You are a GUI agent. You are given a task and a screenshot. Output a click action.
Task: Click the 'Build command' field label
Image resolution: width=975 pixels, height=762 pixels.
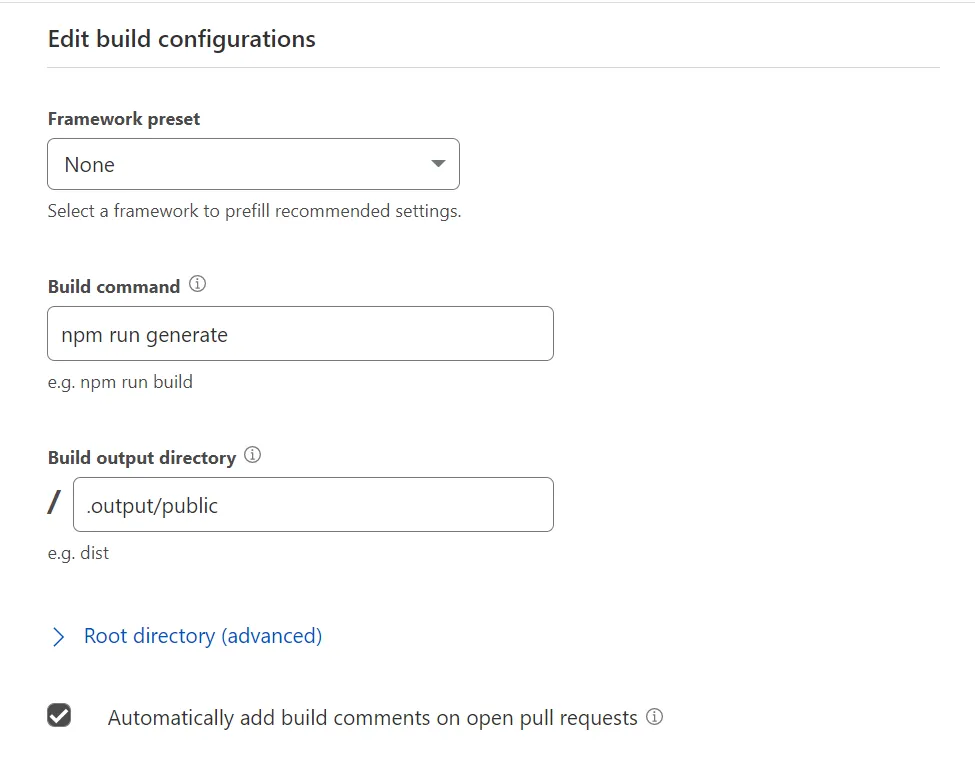pyautogui.click(x=114, y=287)
